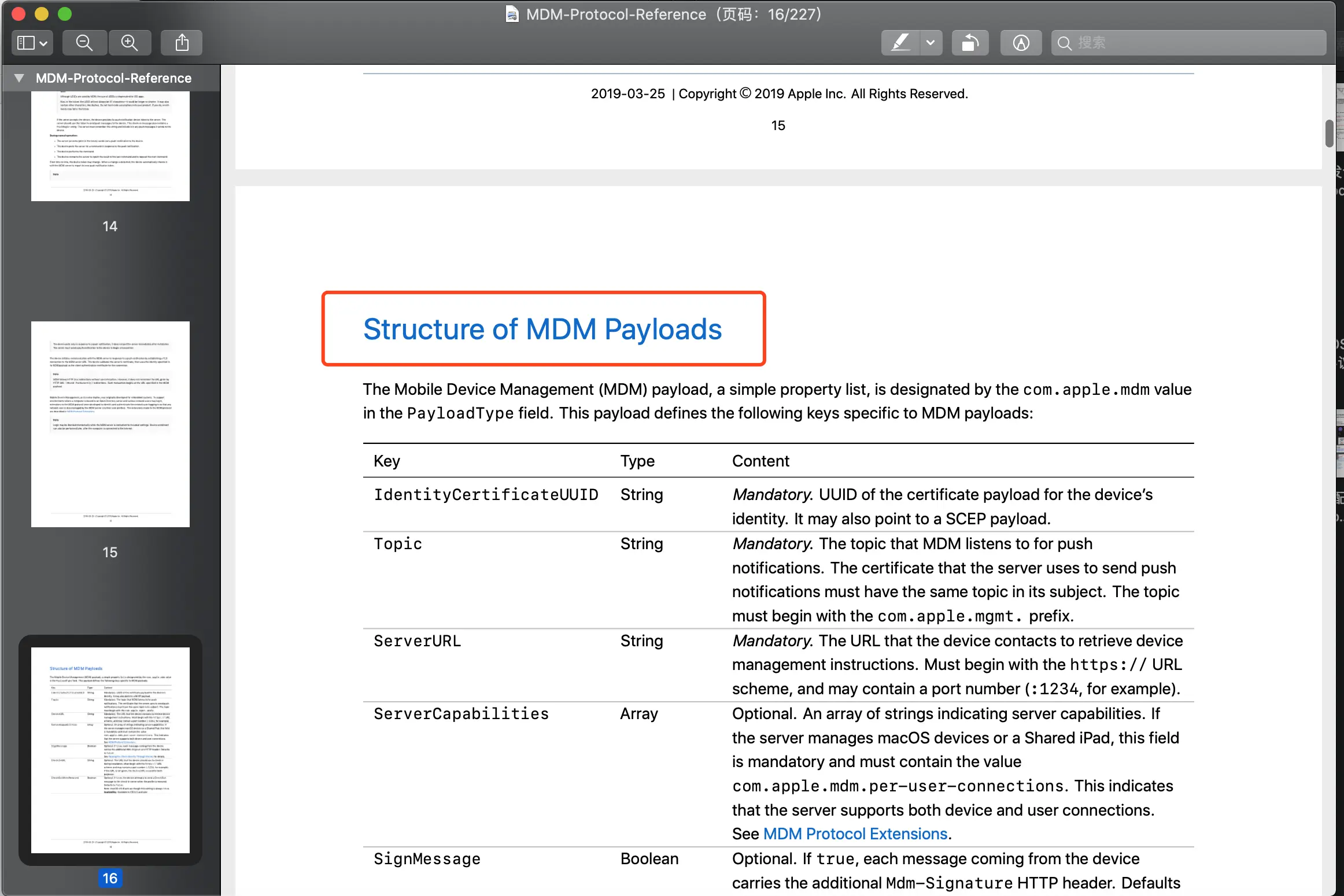The height and width of the screenshot is (896, 1344).
Task: Click the green fullscreen window button
Action: pos(65,14)
